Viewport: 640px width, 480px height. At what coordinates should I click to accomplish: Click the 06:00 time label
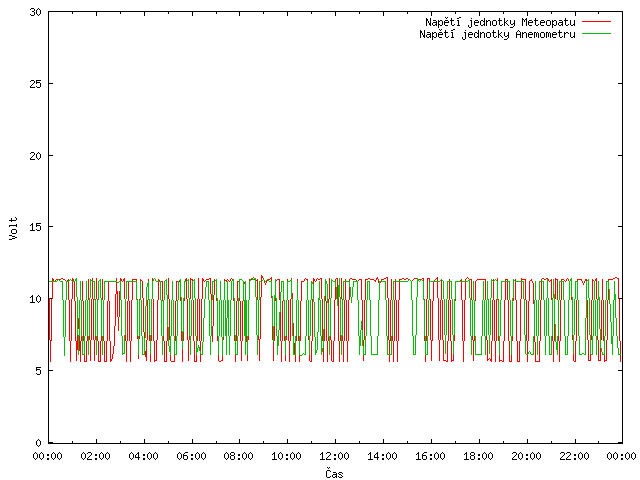[x=191, y=456]
